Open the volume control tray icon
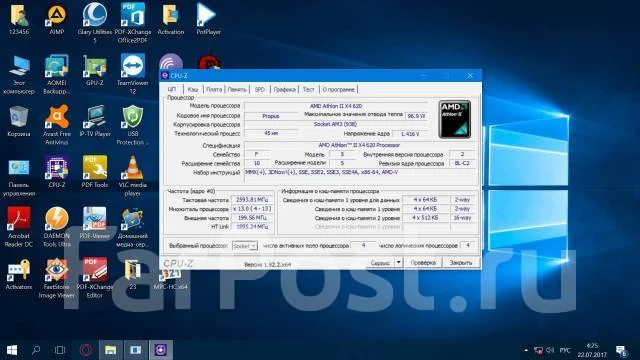The height and width of the screenshot is (360, 640). [x=550, y=350]
